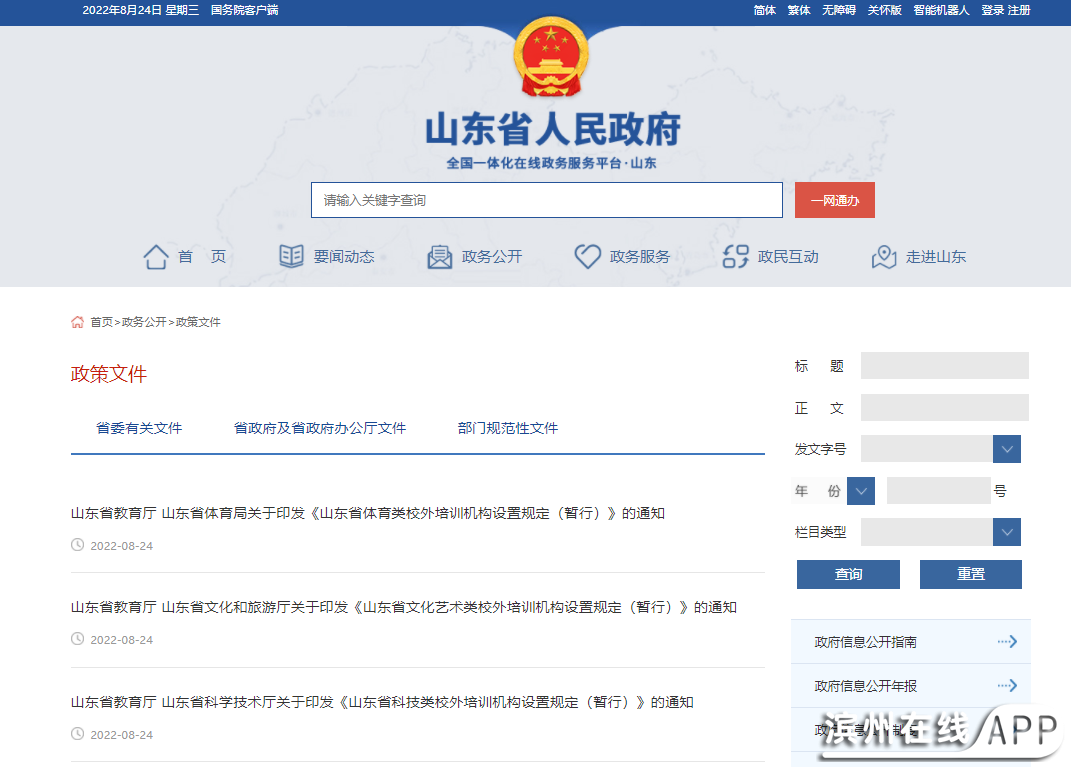1071x767 pixels.
Task: Open the 年份 year dropdown
Action: pos(860,491)
